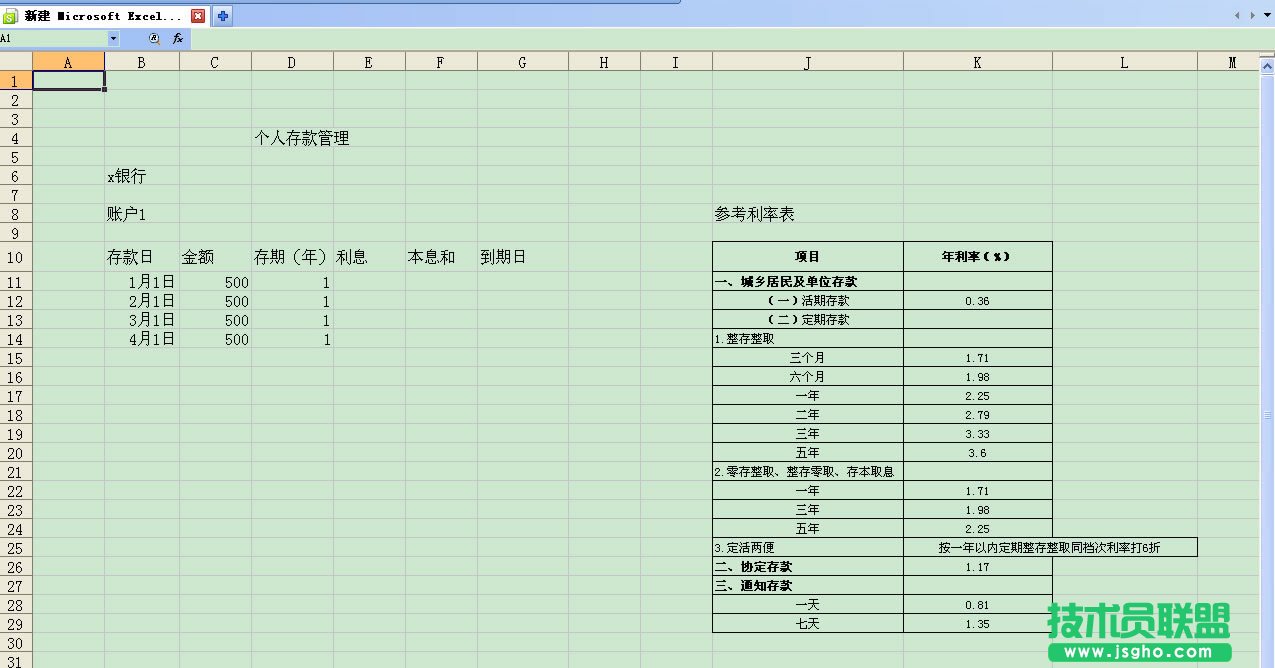Screen dimensions: 1275x668
Task: Open a new workbook tab with the plus icon
Action: tap(222, 15)
